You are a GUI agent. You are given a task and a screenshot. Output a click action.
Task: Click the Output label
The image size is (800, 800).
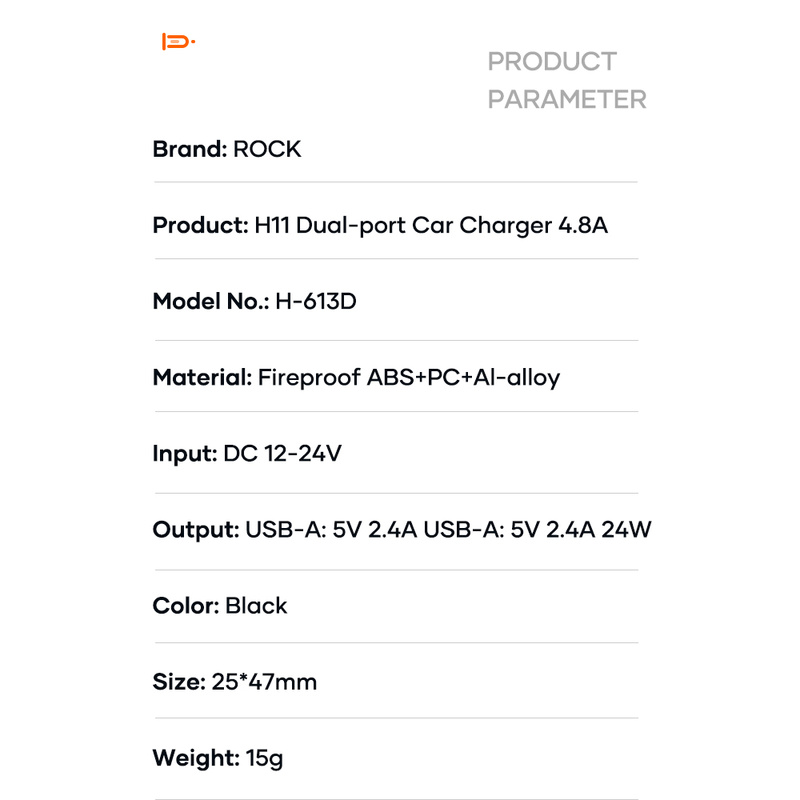(x=195, y=529)
